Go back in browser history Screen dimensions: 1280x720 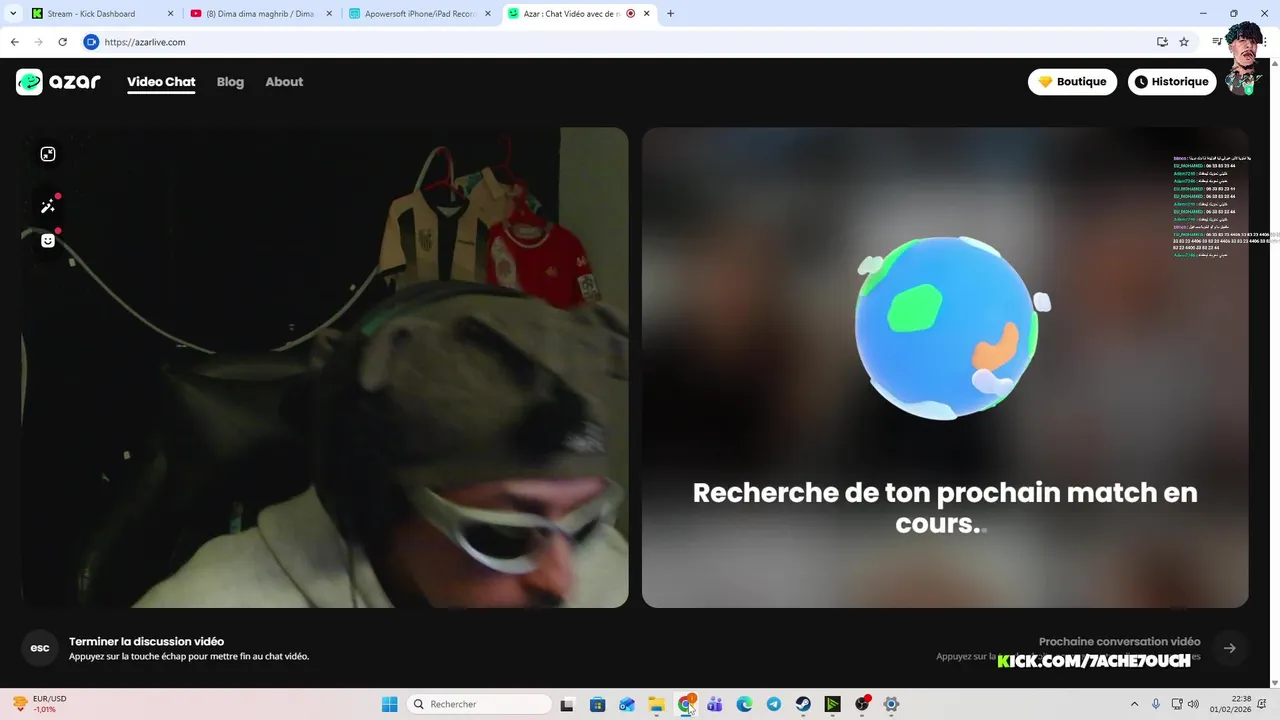(x=15, y=42)
